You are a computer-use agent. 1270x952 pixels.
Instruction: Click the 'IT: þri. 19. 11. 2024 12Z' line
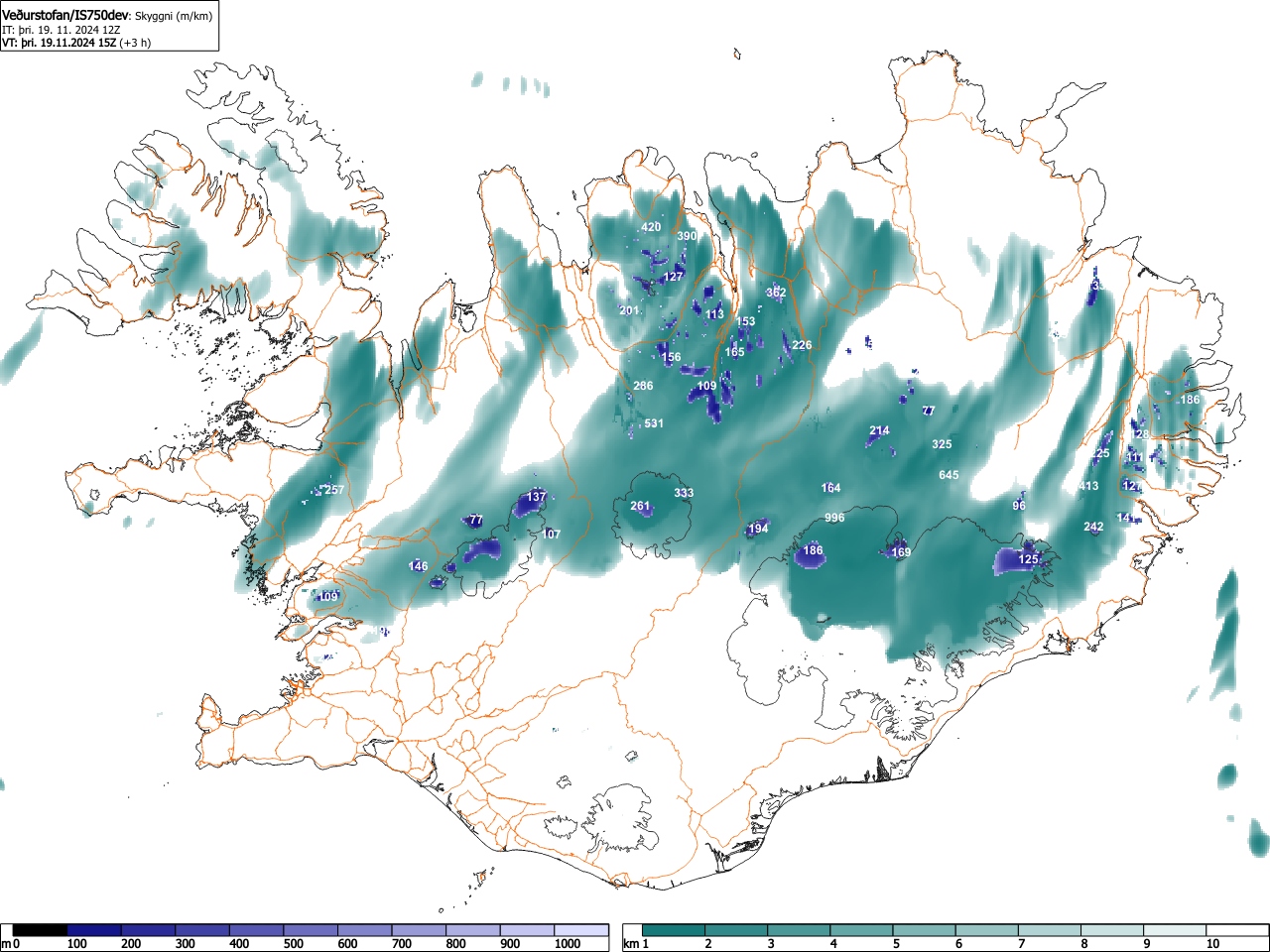tap(61, 30)
